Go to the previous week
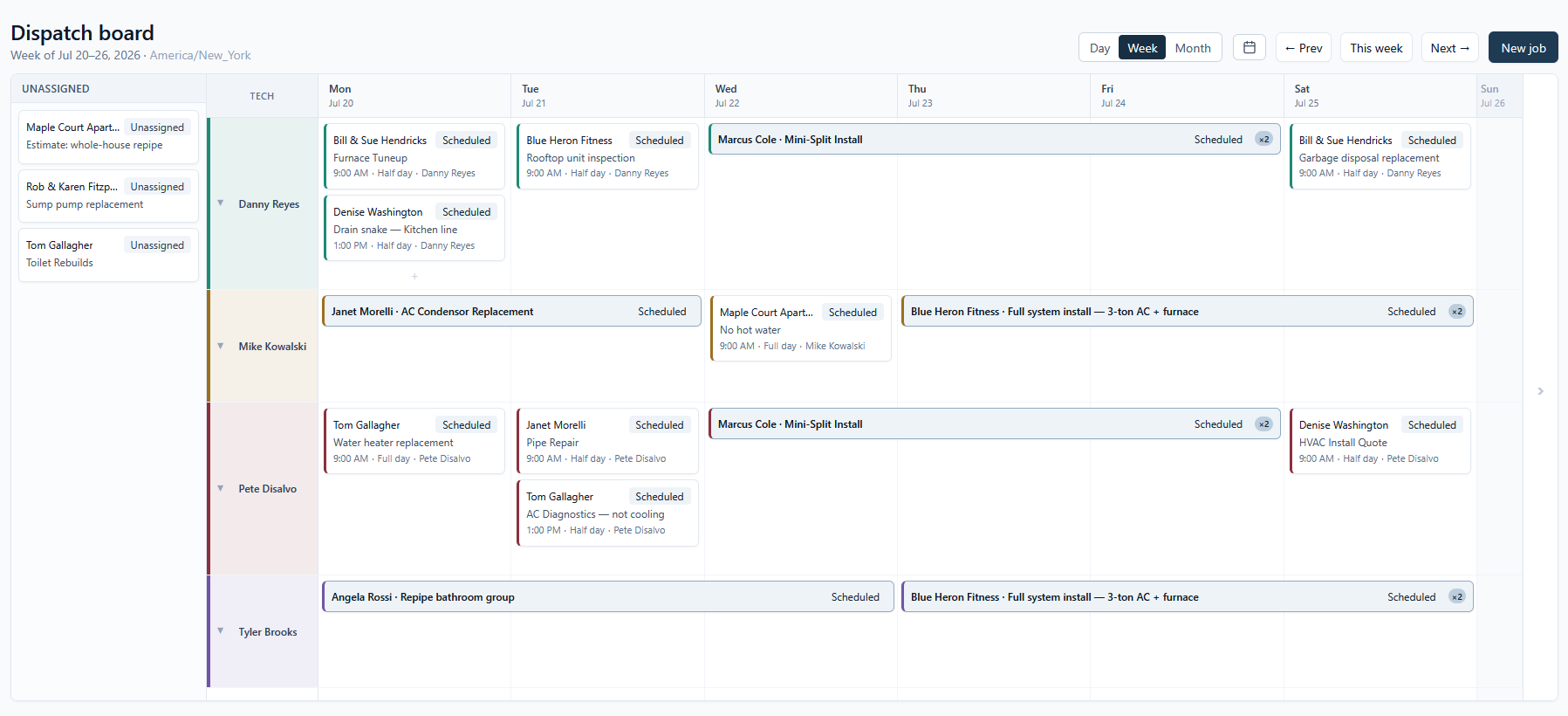Screen dimensions: 1568x716 pos(1304,48)
